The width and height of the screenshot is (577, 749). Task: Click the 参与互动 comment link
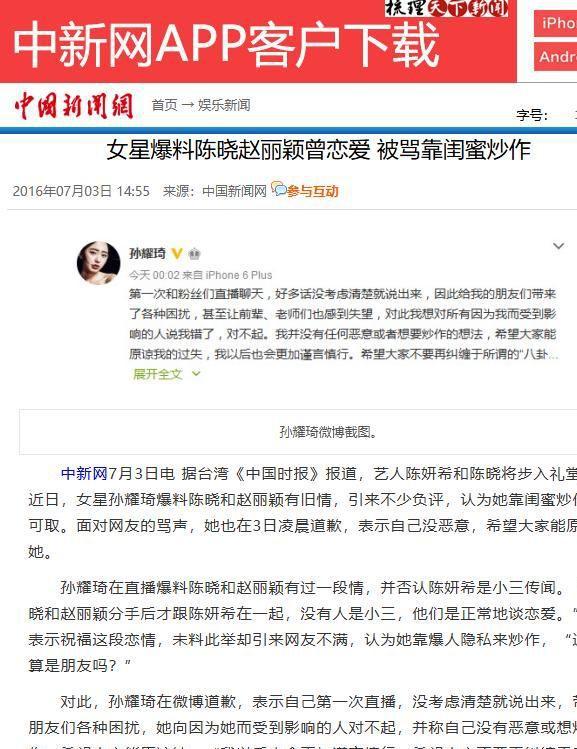coord(312,191)
